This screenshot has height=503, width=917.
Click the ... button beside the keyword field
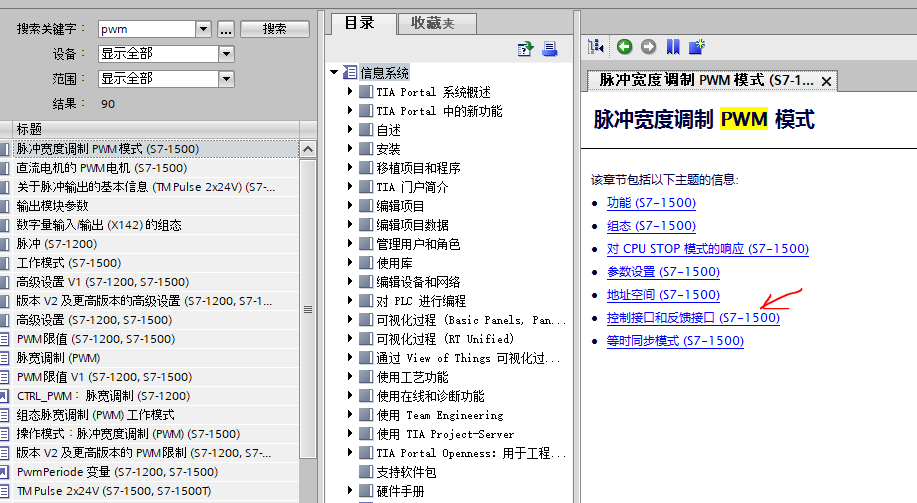[226, 29]
